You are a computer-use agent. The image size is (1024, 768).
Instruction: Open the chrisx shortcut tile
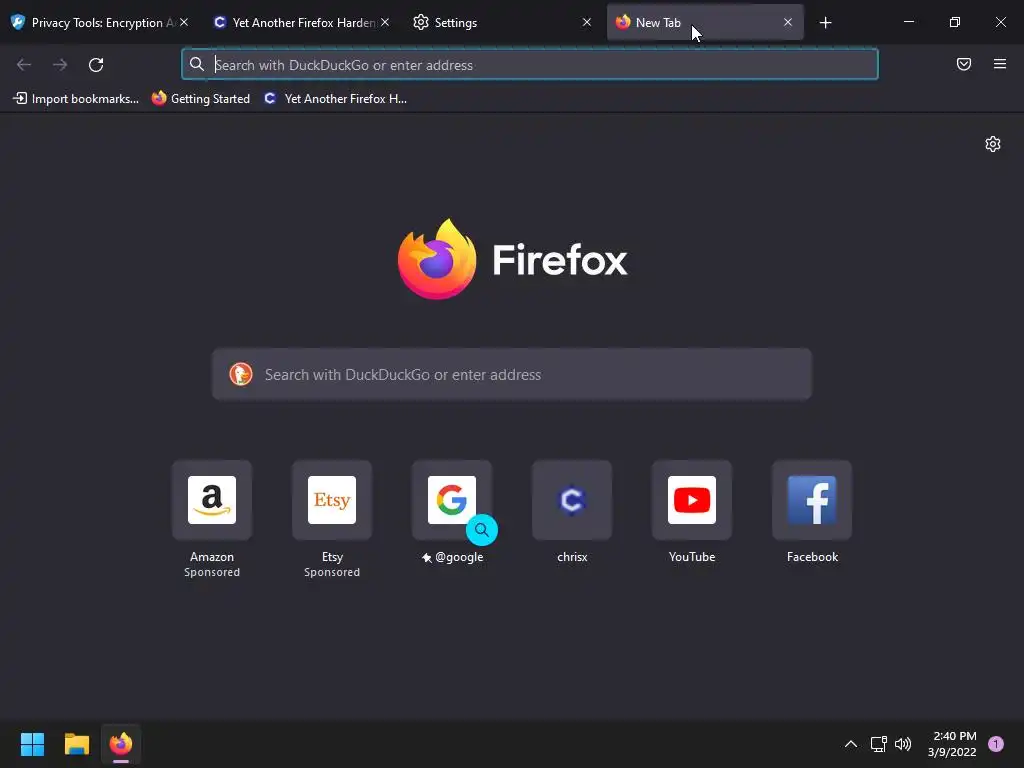[572, 500]
